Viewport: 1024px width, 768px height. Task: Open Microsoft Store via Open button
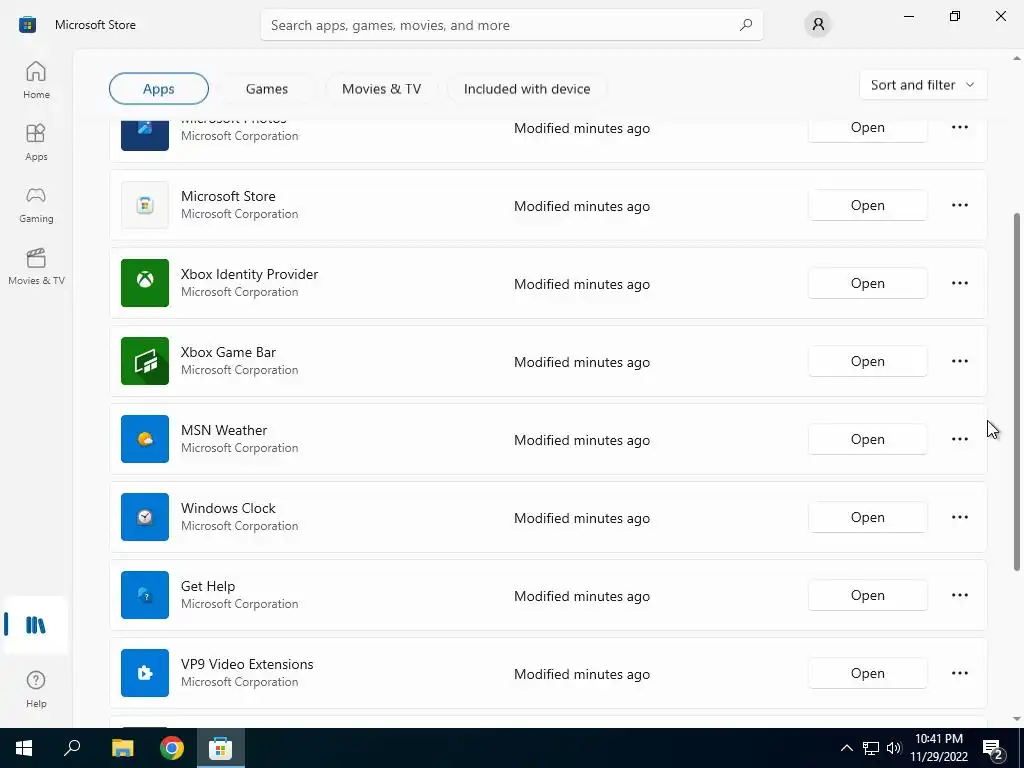click(867, 205)
